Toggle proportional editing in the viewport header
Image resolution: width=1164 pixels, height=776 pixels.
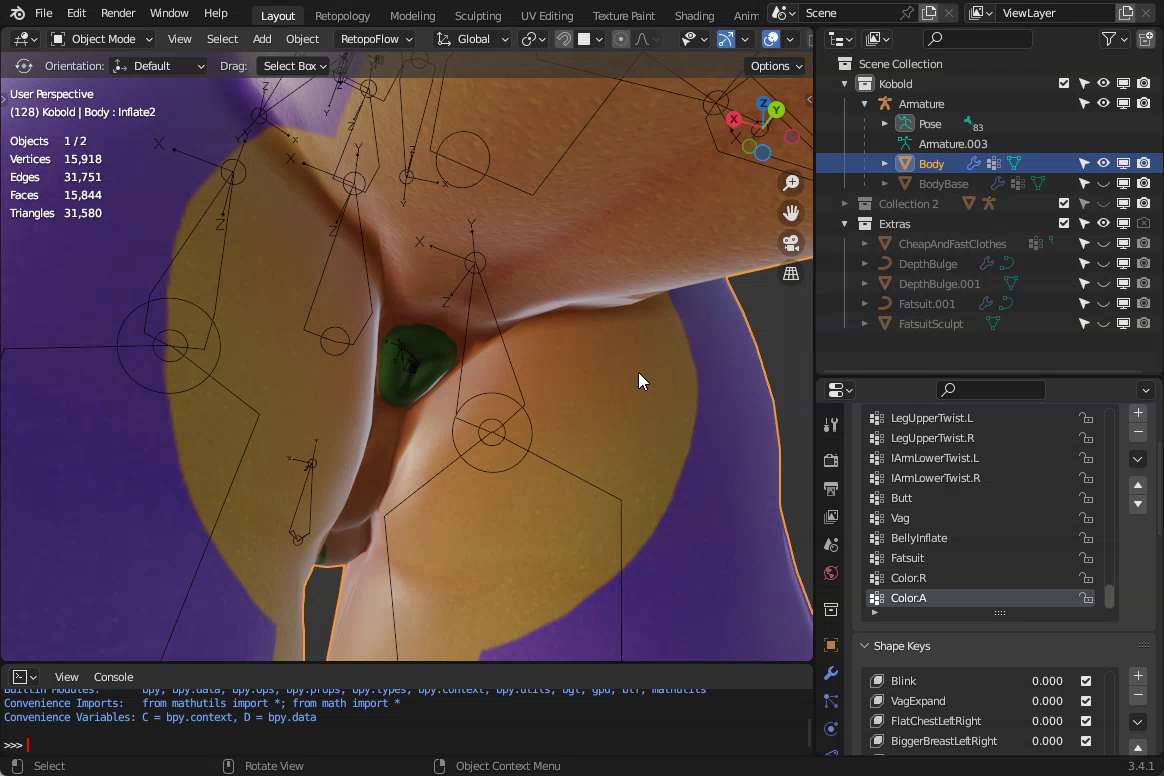[x=621, y=39]
